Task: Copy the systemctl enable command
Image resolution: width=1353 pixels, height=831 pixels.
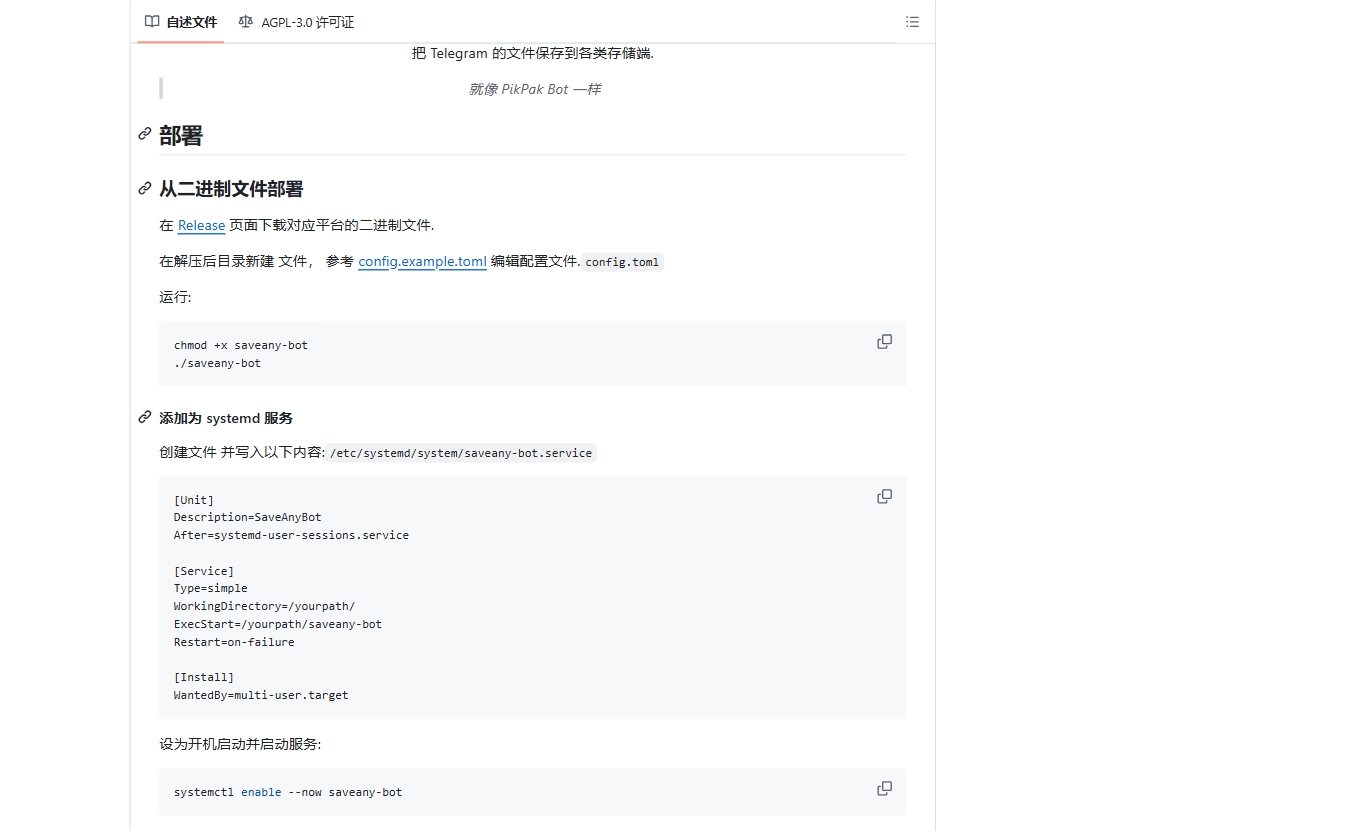Action: coord(884,789)
